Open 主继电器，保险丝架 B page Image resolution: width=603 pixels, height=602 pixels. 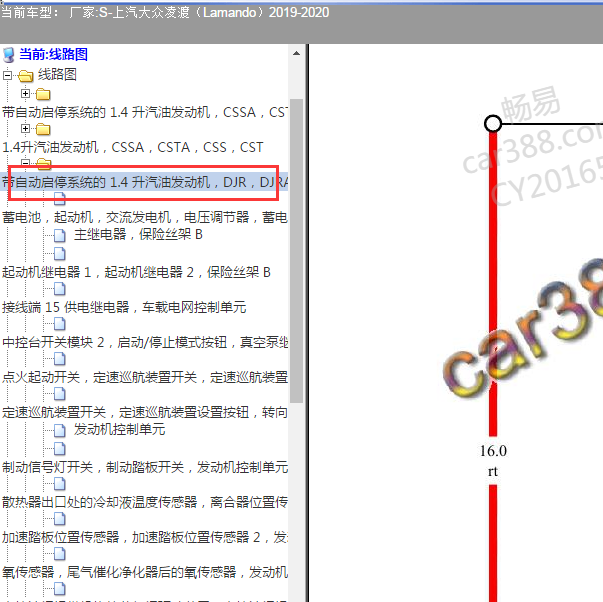tap(138, 234)
